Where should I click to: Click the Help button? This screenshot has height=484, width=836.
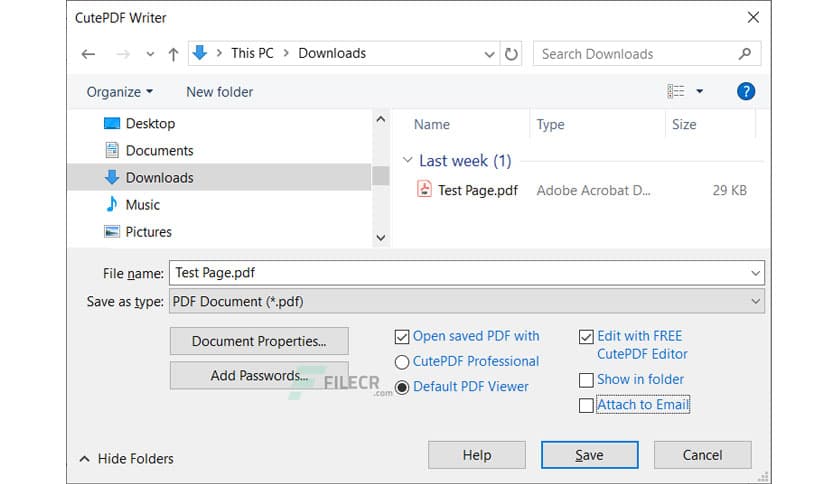pyautogui.click(x=477, y=455)
